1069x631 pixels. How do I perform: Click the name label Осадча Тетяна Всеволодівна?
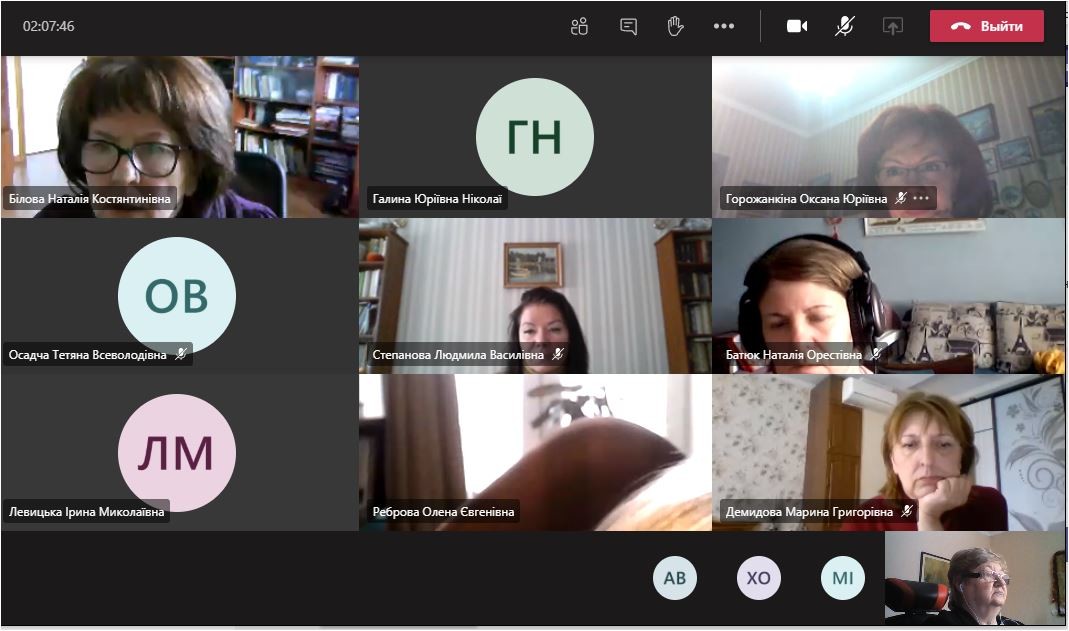[x=87, y=354]
